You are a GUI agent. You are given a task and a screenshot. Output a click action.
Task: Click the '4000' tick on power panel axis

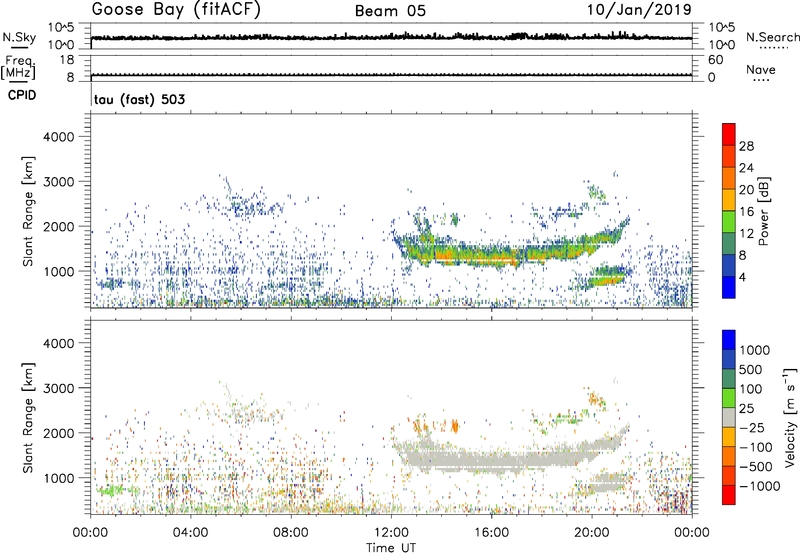click(58, 137)
